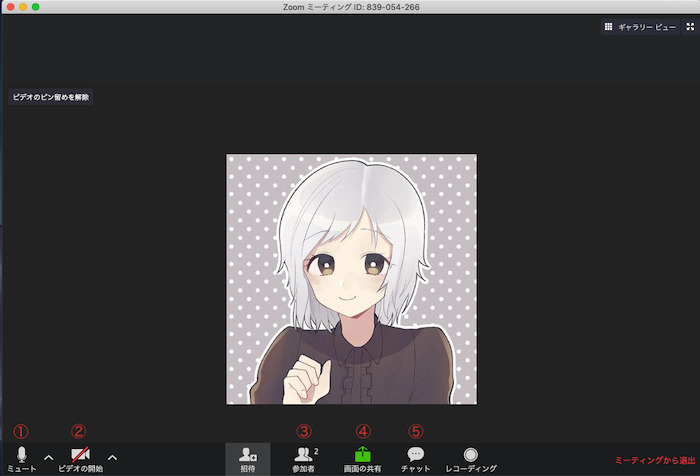Minimize the Zoom window with the yellow button
700x476 pixels.
tap(23, 7)
